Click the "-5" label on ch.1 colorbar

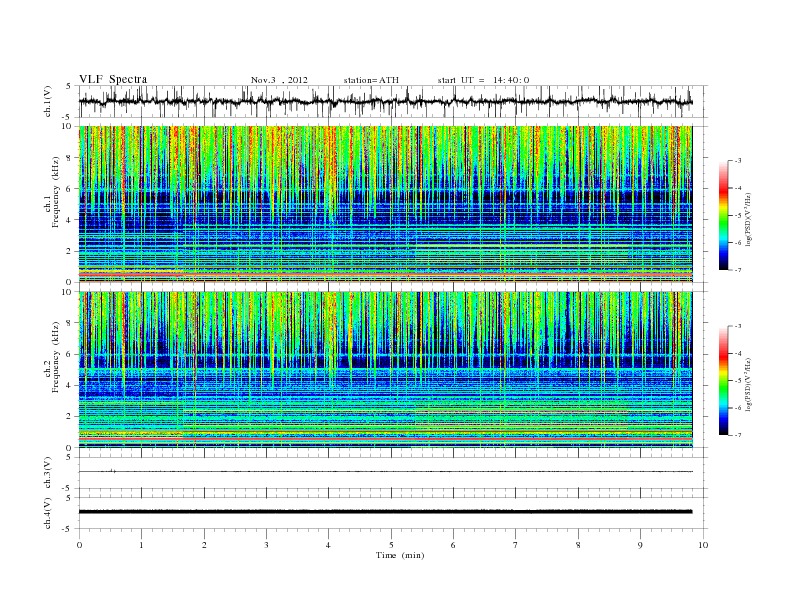738,216
